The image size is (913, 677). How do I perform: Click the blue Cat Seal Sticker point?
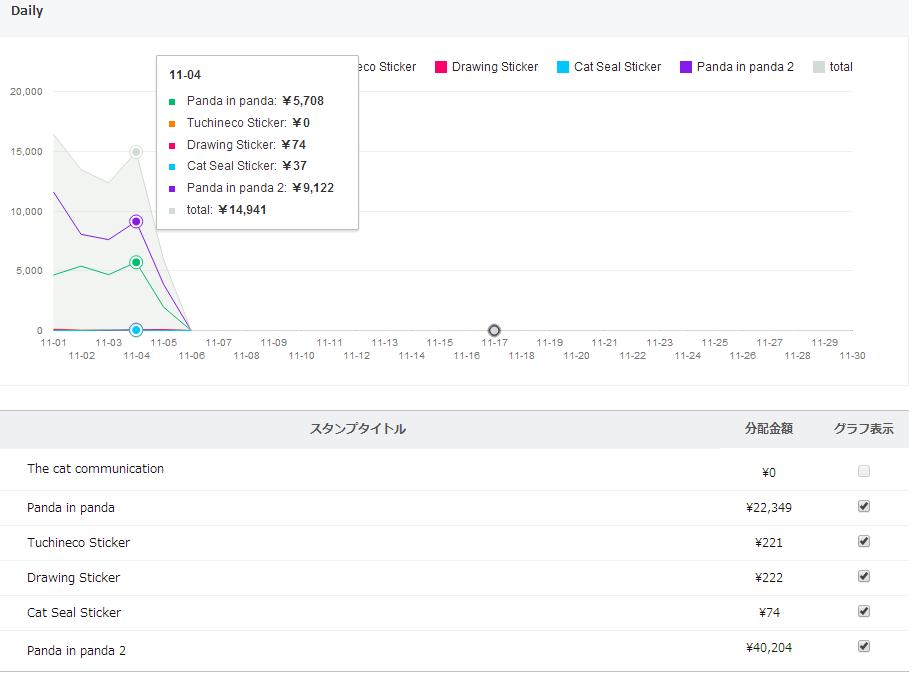click(136, 330)
